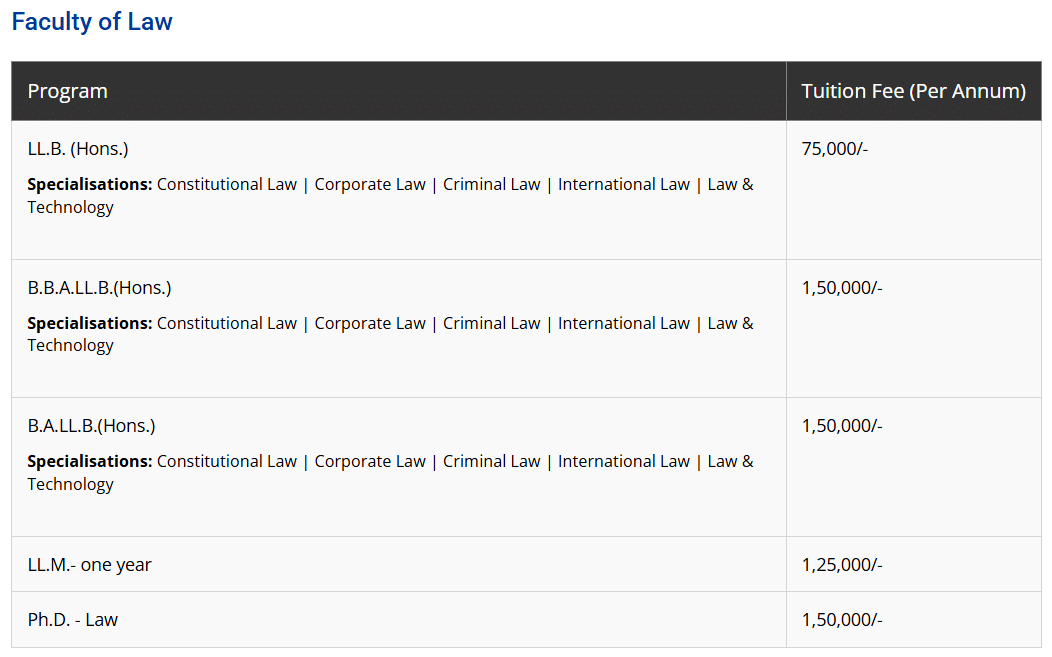Click the tuition fee for B.B.A.LL.B.(Hons.)
The height and width of the screenshot is (657, 1052).
[842, 288]
